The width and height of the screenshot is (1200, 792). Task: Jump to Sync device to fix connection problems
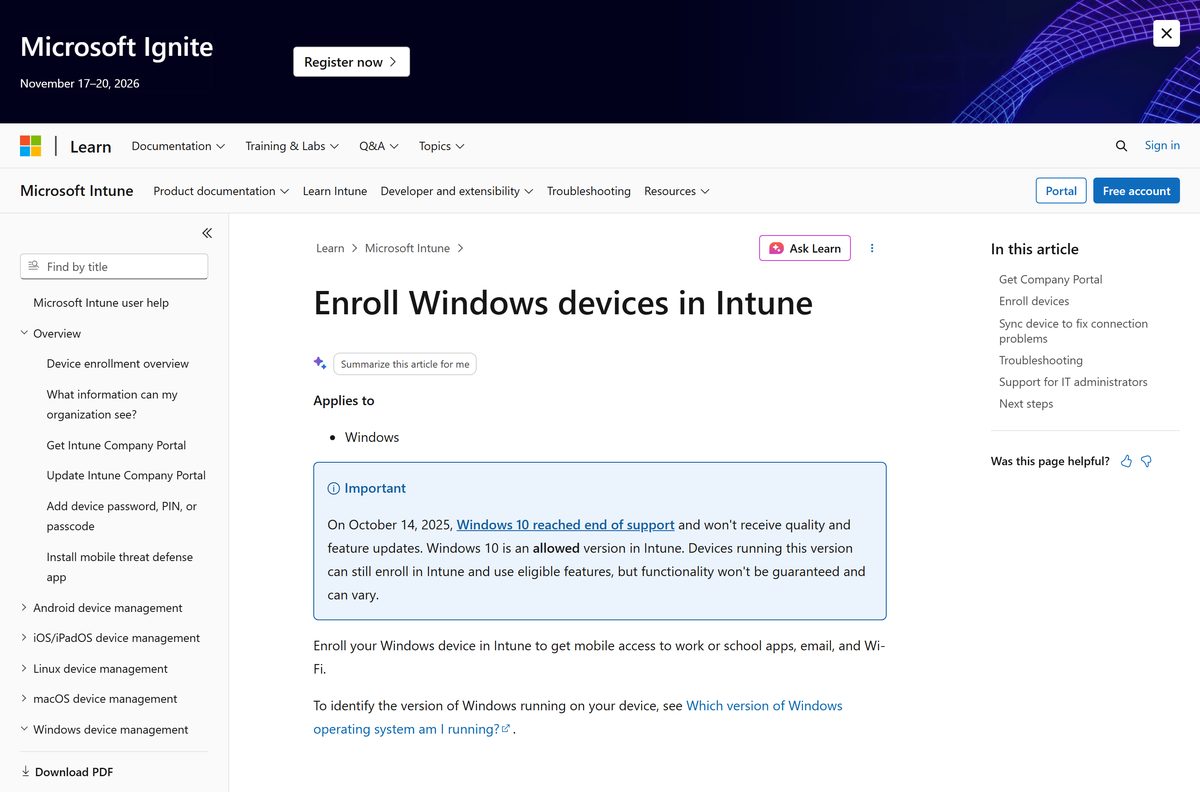[x=1073, y=331]
